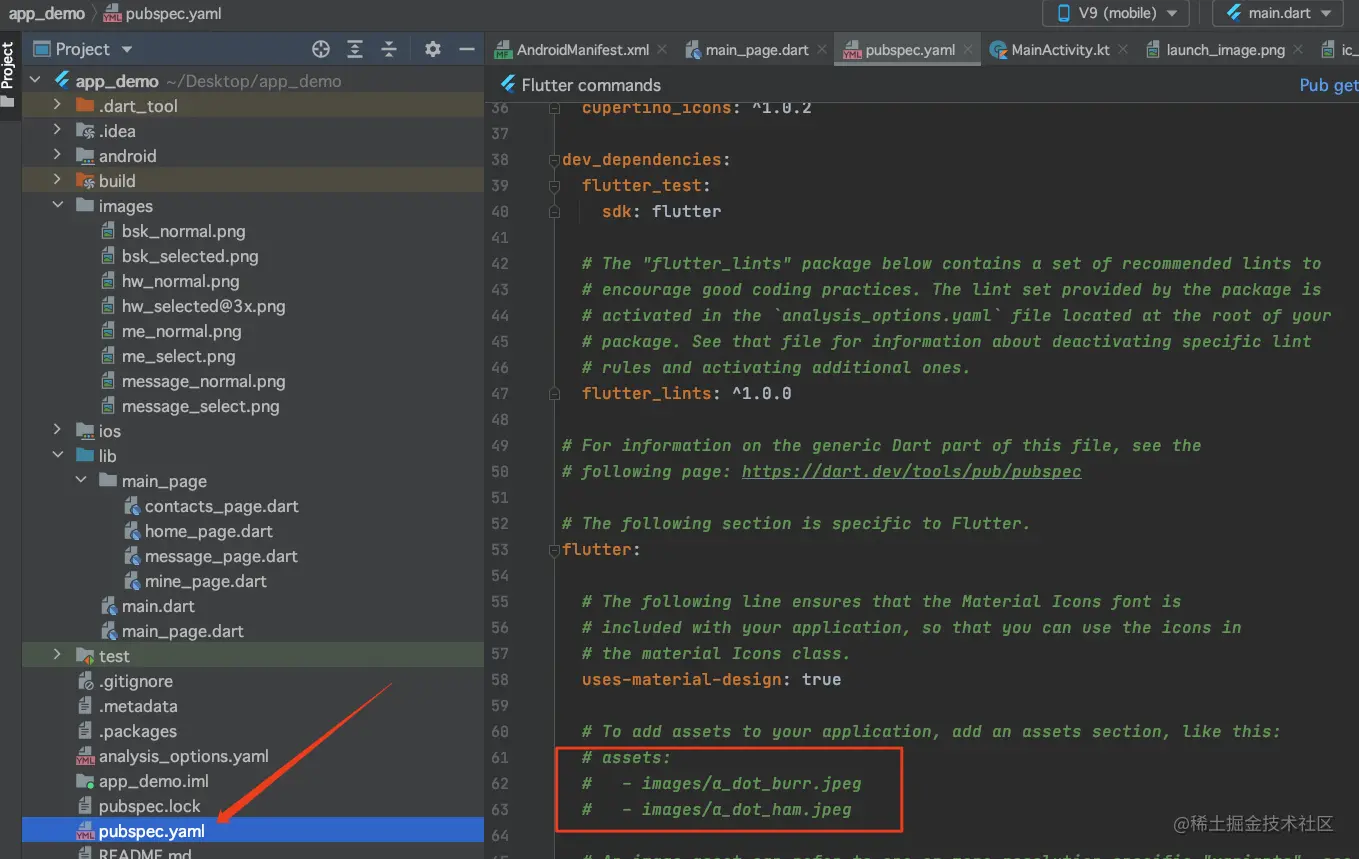Image resolution: width=1359 pixels, height=859 pixels.
Task: Collapse the images folder
Action: pos(58,206)
